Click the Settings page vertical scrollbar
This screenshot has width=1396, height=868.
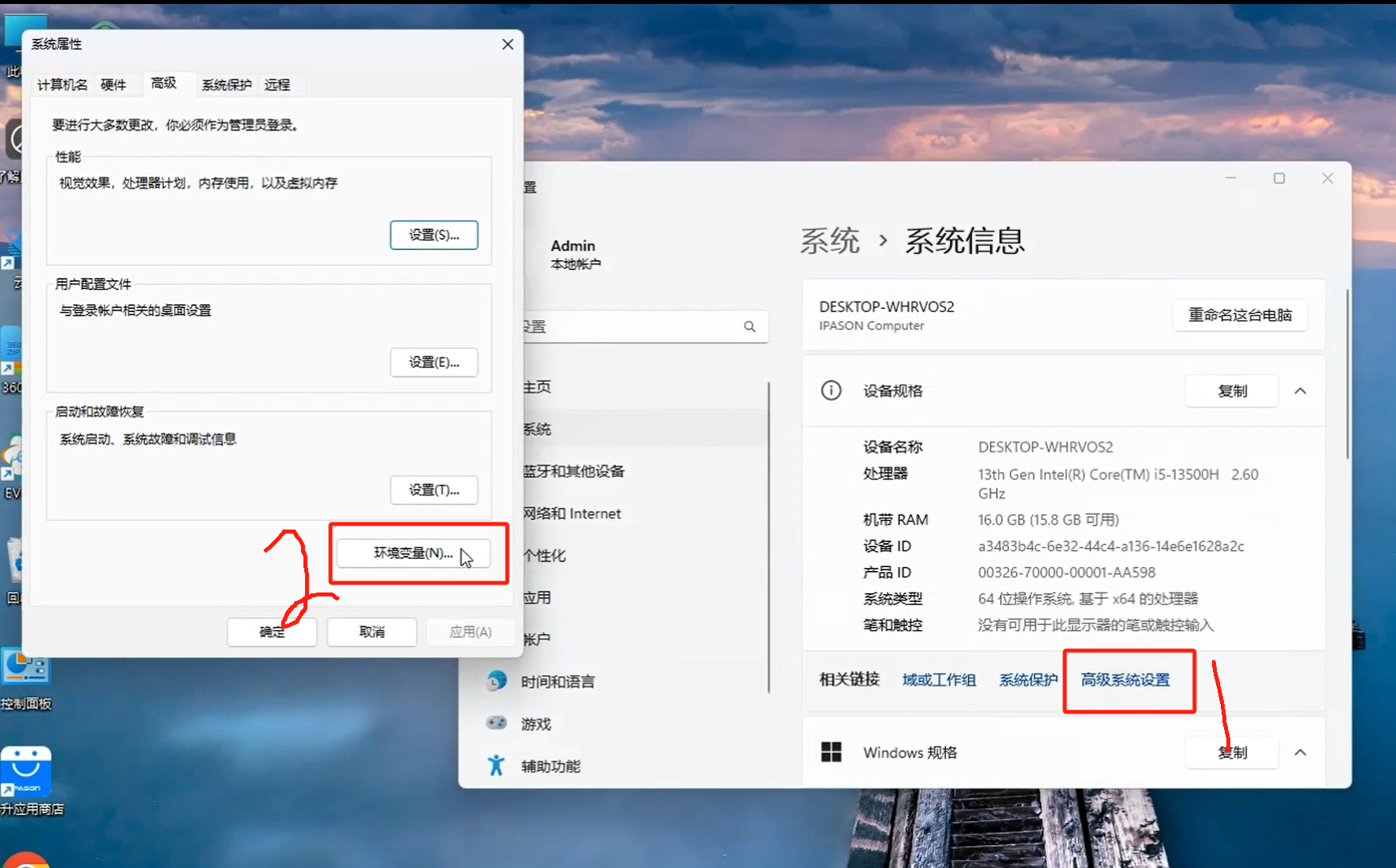[1347, 374]
